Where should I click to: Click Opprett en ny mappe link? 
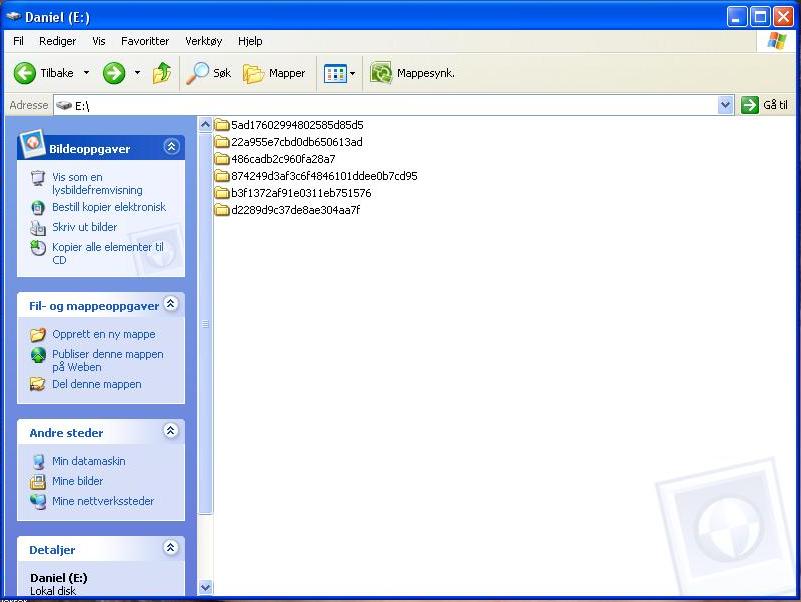pyautogui.click(x=104, y=334)
